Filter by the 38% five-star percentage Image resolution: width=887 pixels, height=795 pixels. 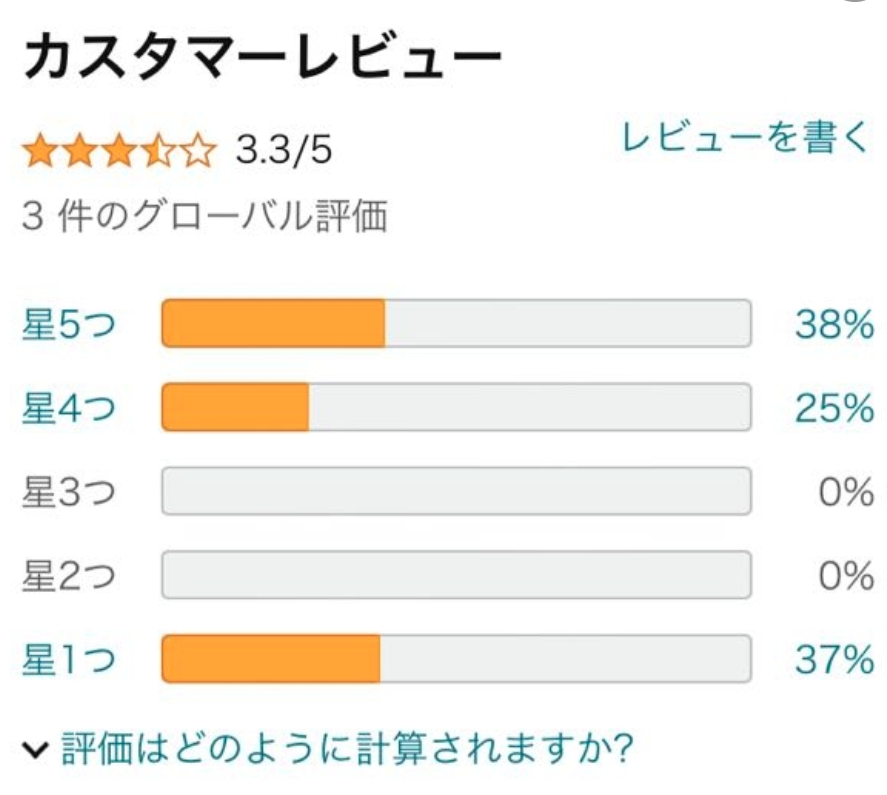pyautogui.click(x=834, y=324)
